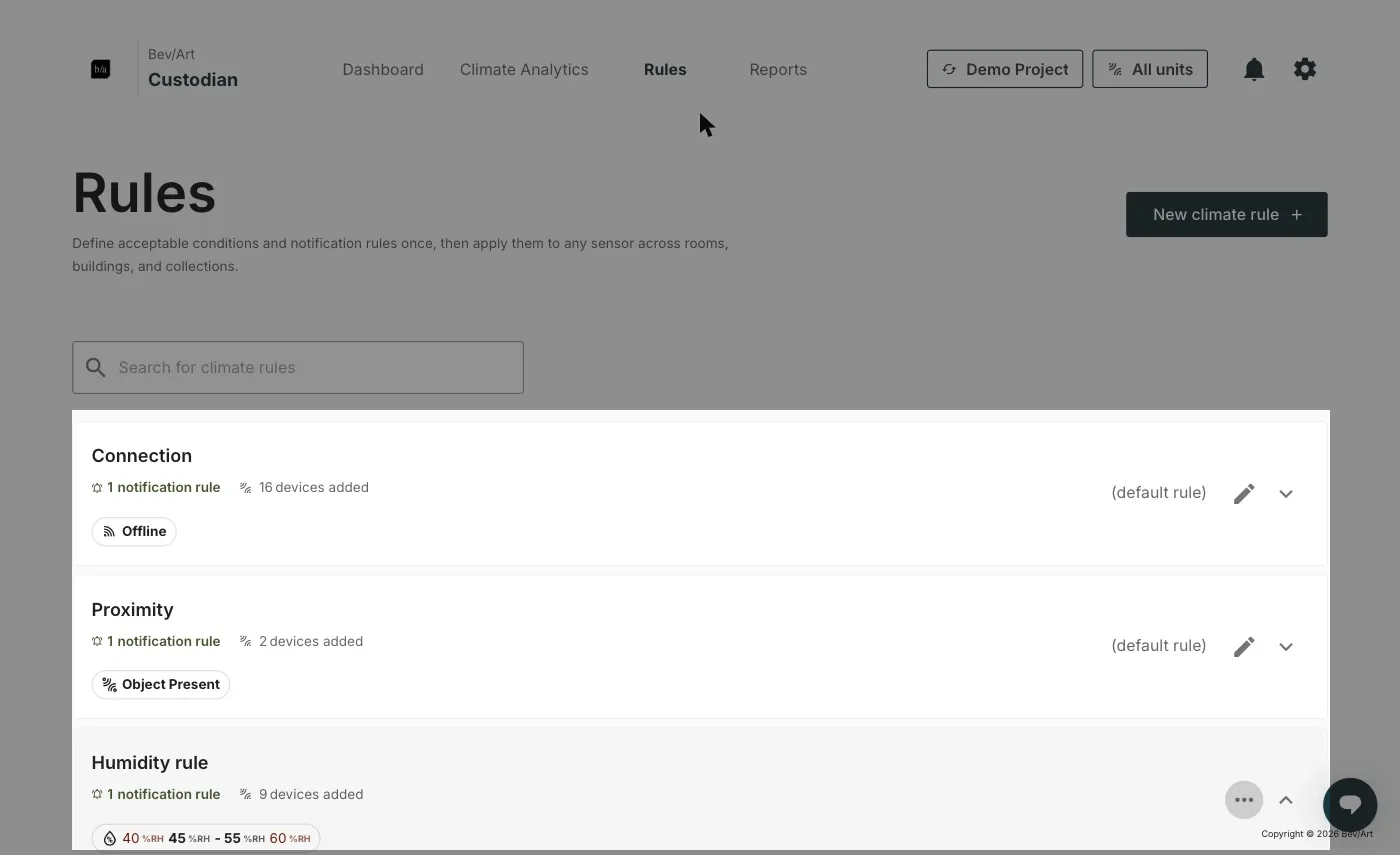1400x855 pixels.
Task: Click the Humidity rule title
Action: (x=149, y=763)
